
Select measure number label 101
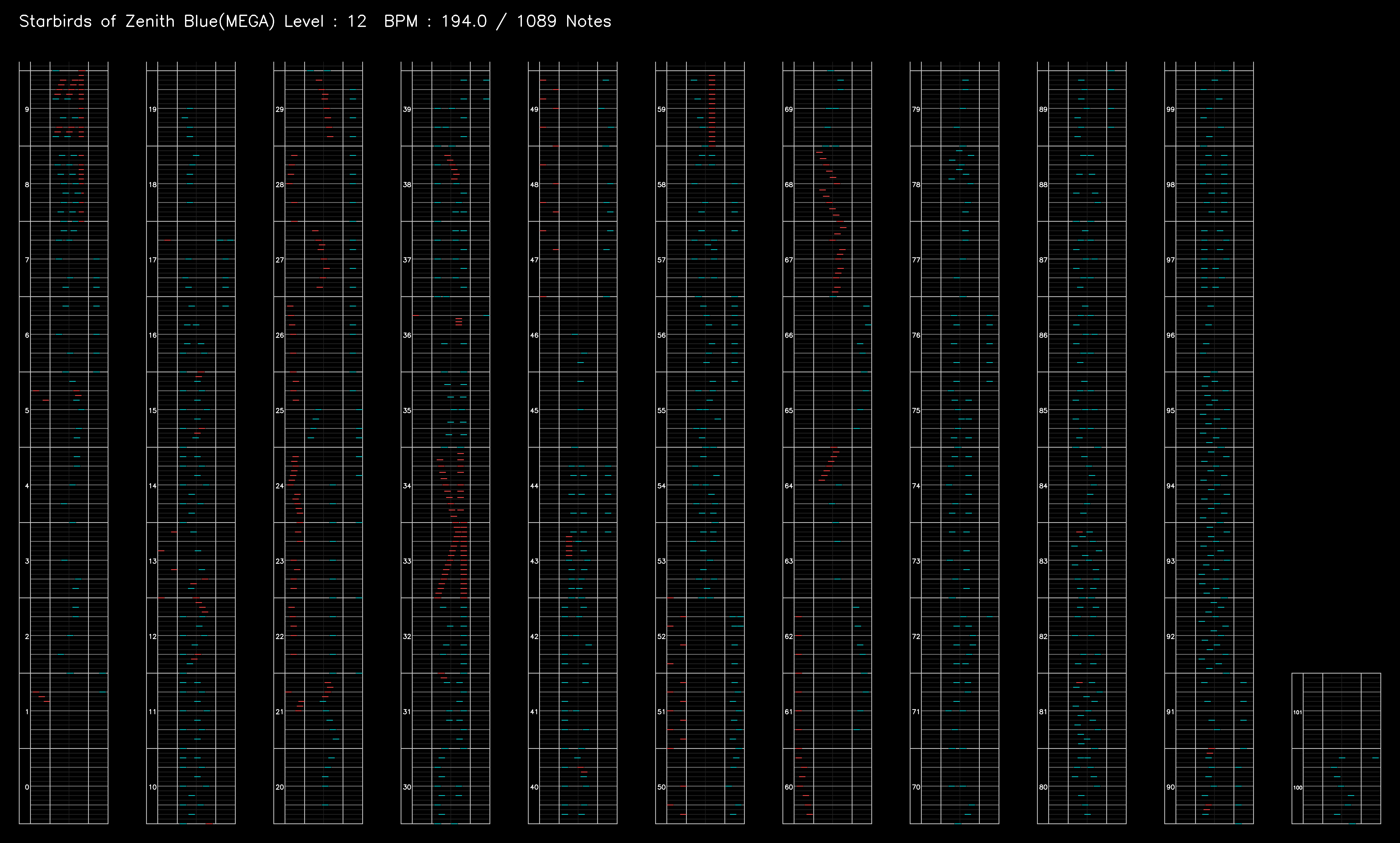tap(1297, 712)
